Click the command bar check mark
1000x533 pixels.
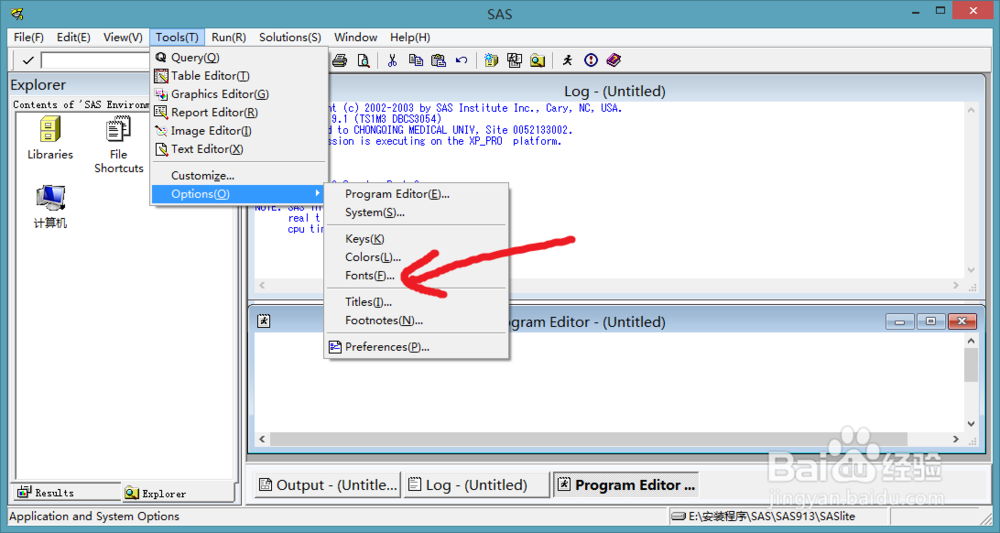(27, 61)
